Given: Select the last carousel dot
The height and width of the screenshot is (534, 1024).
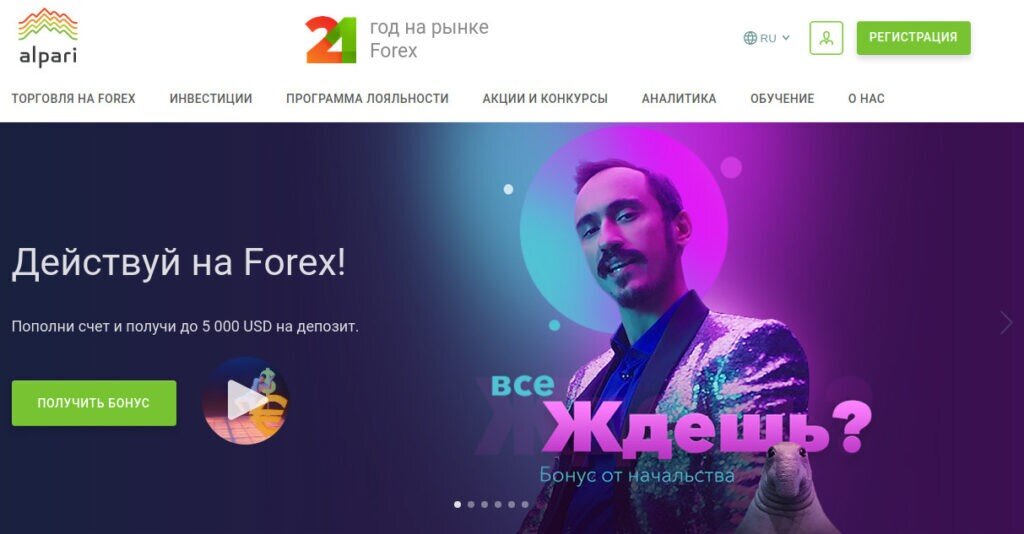Looking at the screenshot, I should [x=525, y=504].
